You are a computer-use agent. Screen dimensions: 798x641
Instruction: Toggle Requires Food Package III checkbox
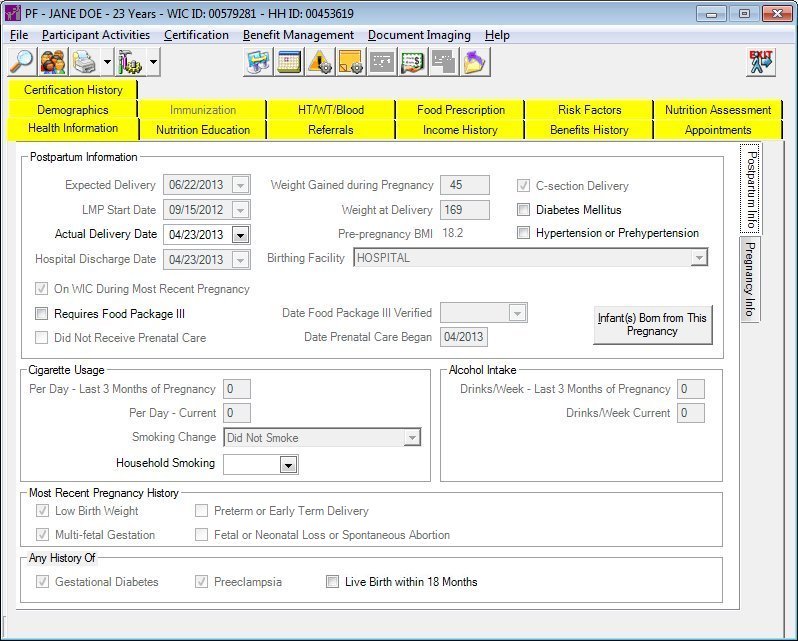tap(41, 313)
